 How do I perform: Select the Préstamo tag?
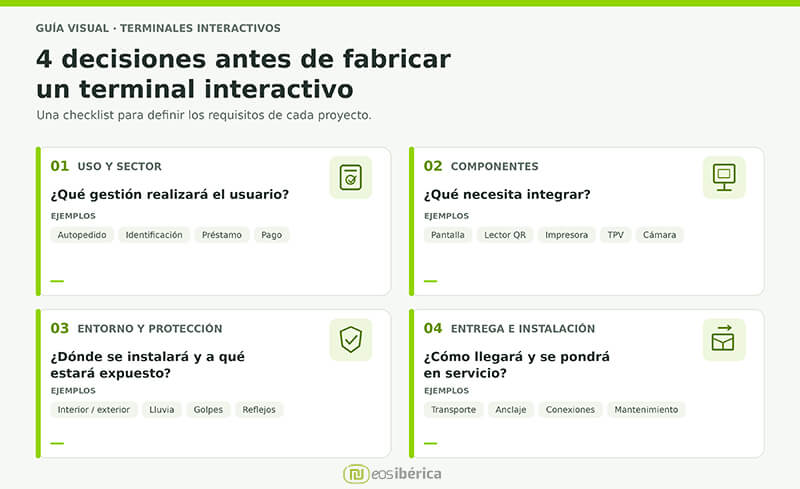221,235
